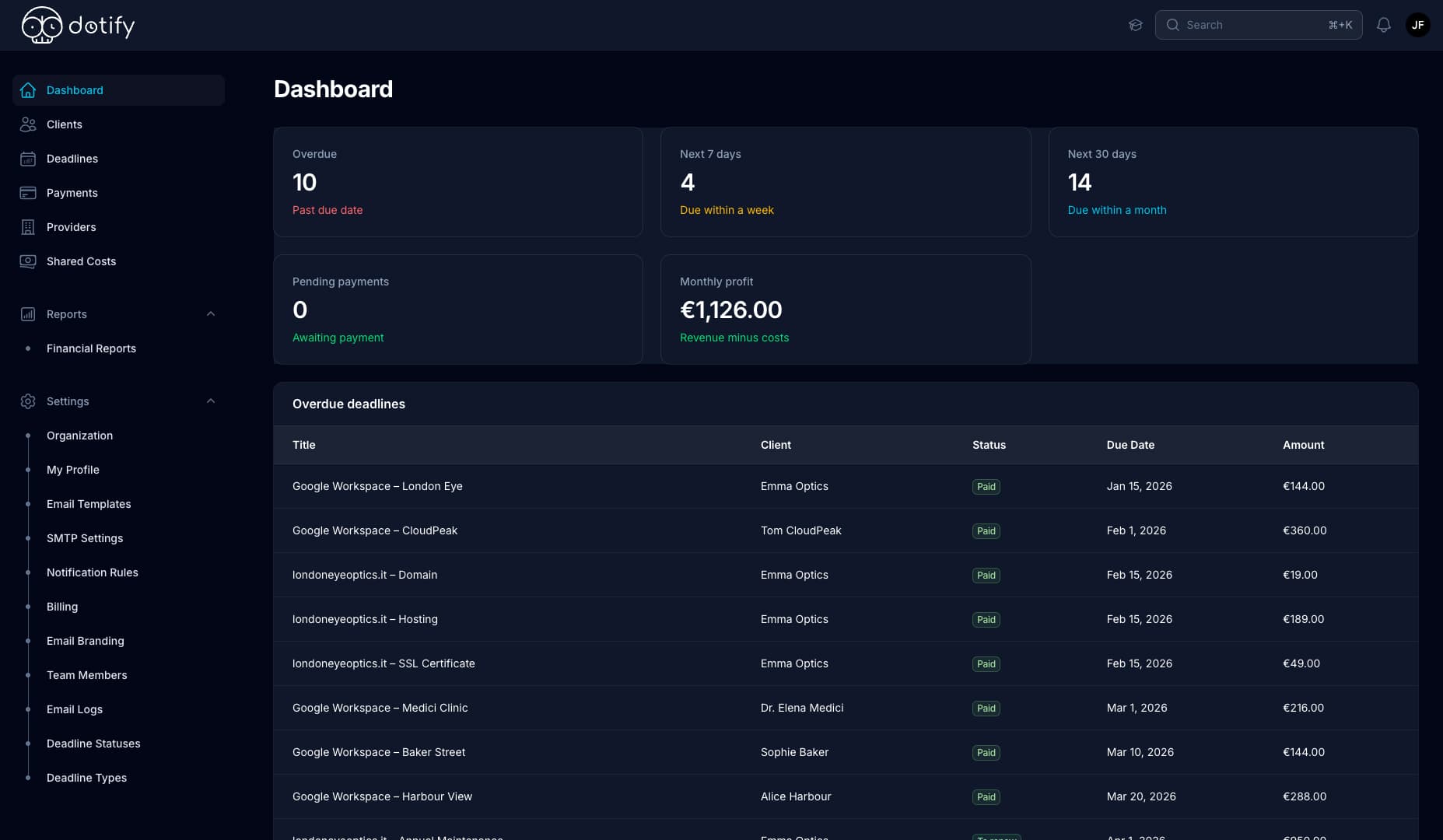Click the €360.00 amount

(x=1305, y=530)
